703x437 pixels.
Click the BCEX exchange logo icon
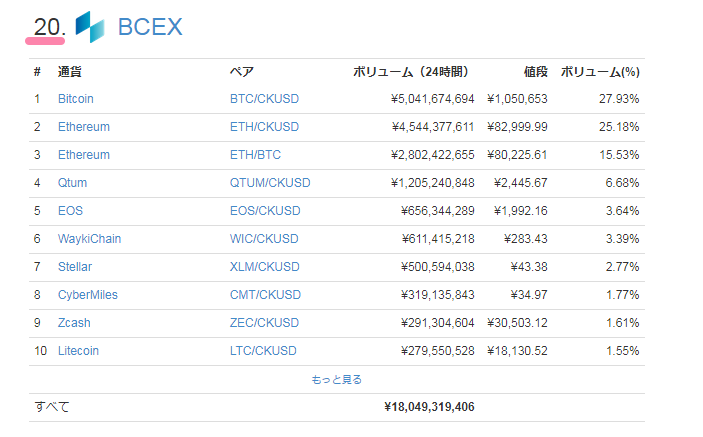point(90,27)
